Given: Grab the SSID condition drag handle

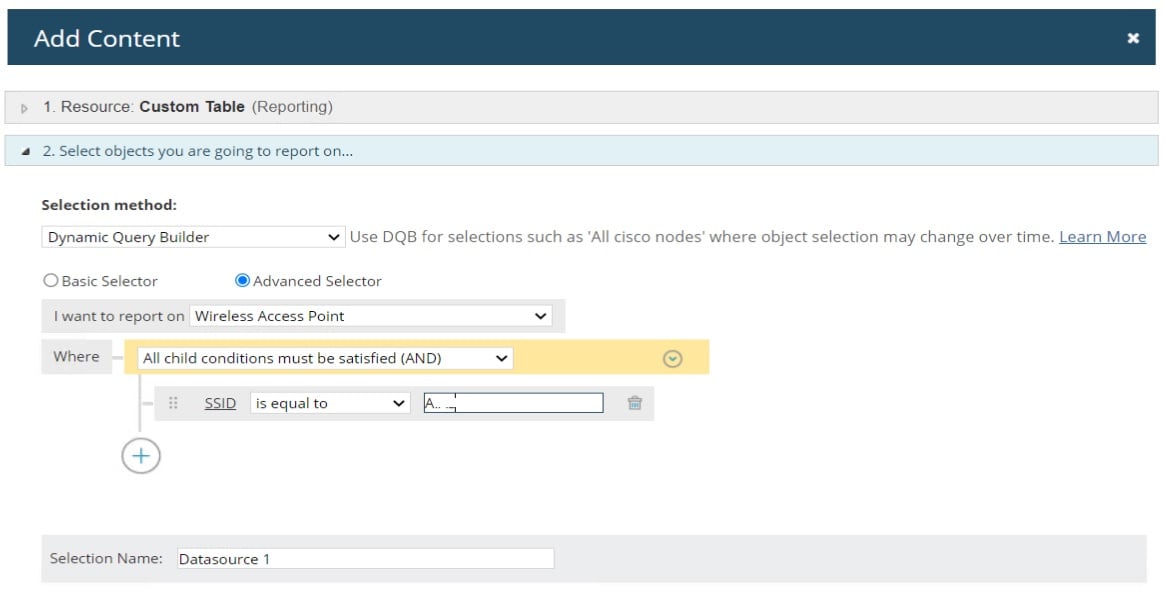Looking at the screenshot, I should (173, 403).
